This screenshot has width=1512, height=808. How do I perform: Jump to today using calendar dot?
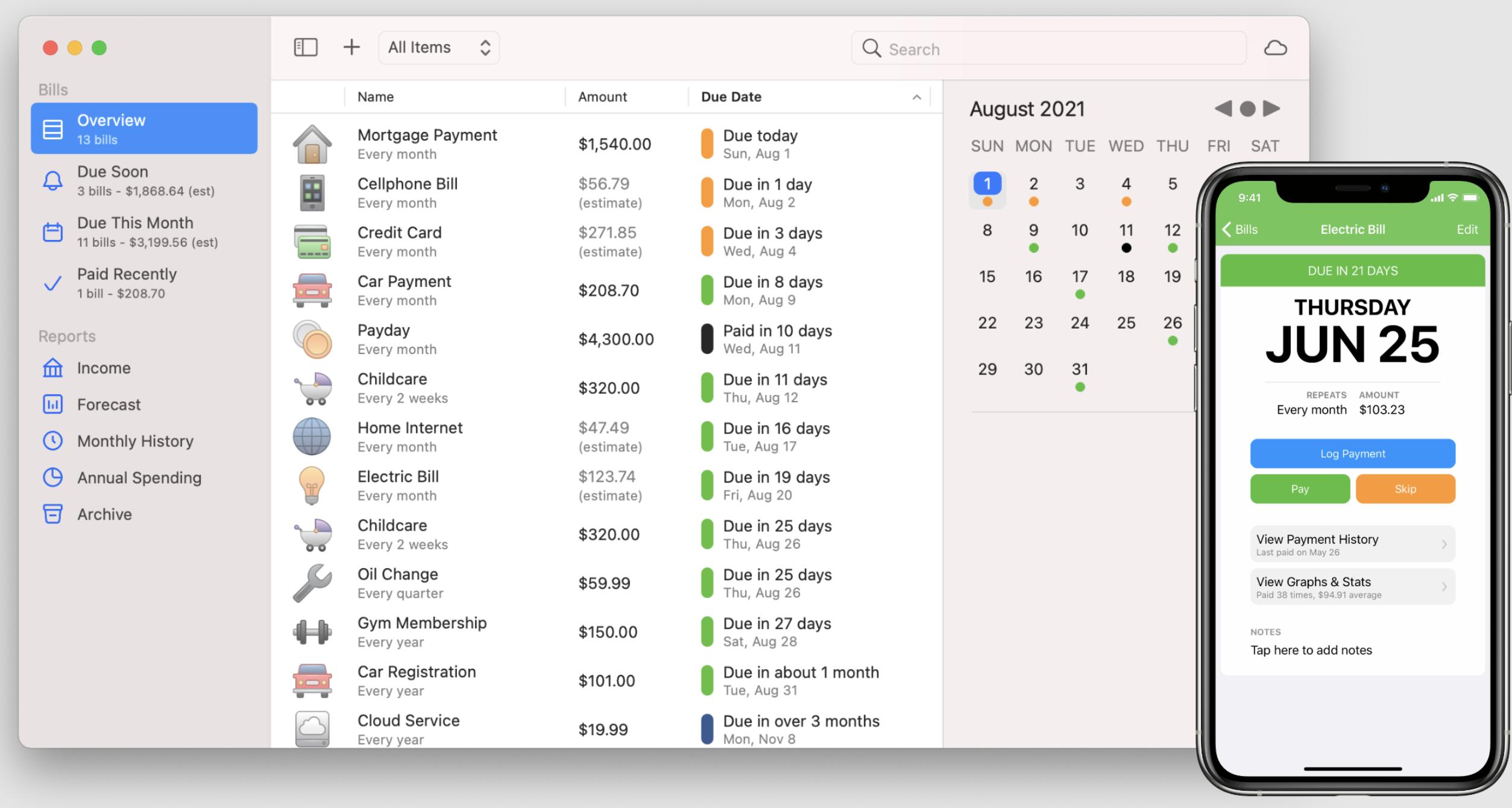pyautogui.click(x=1247, y=109)
